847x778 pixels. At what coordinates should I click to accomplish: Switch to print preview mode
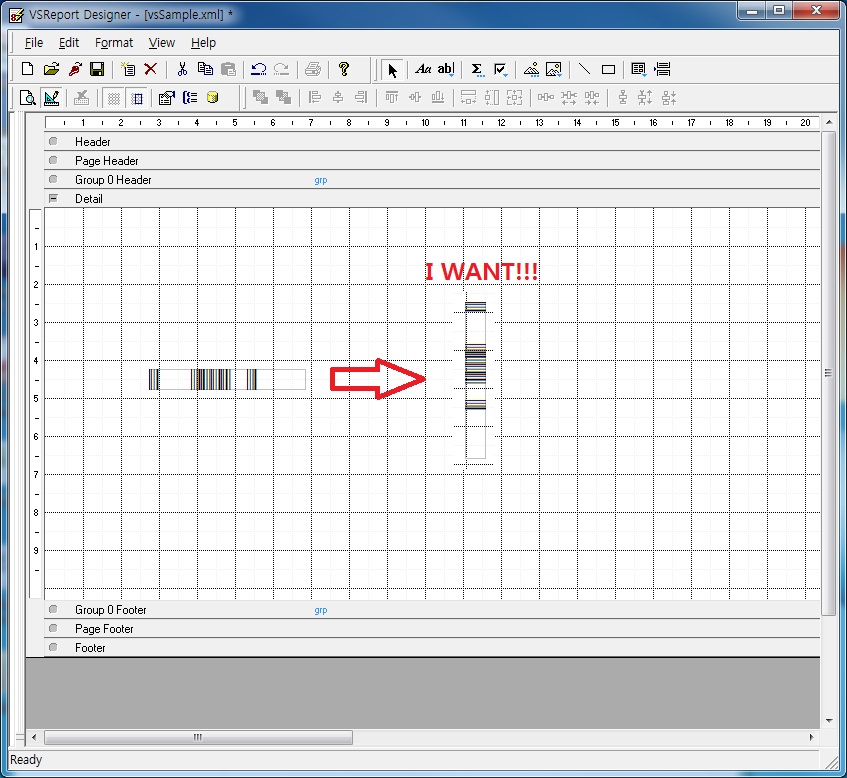point(28,98)
